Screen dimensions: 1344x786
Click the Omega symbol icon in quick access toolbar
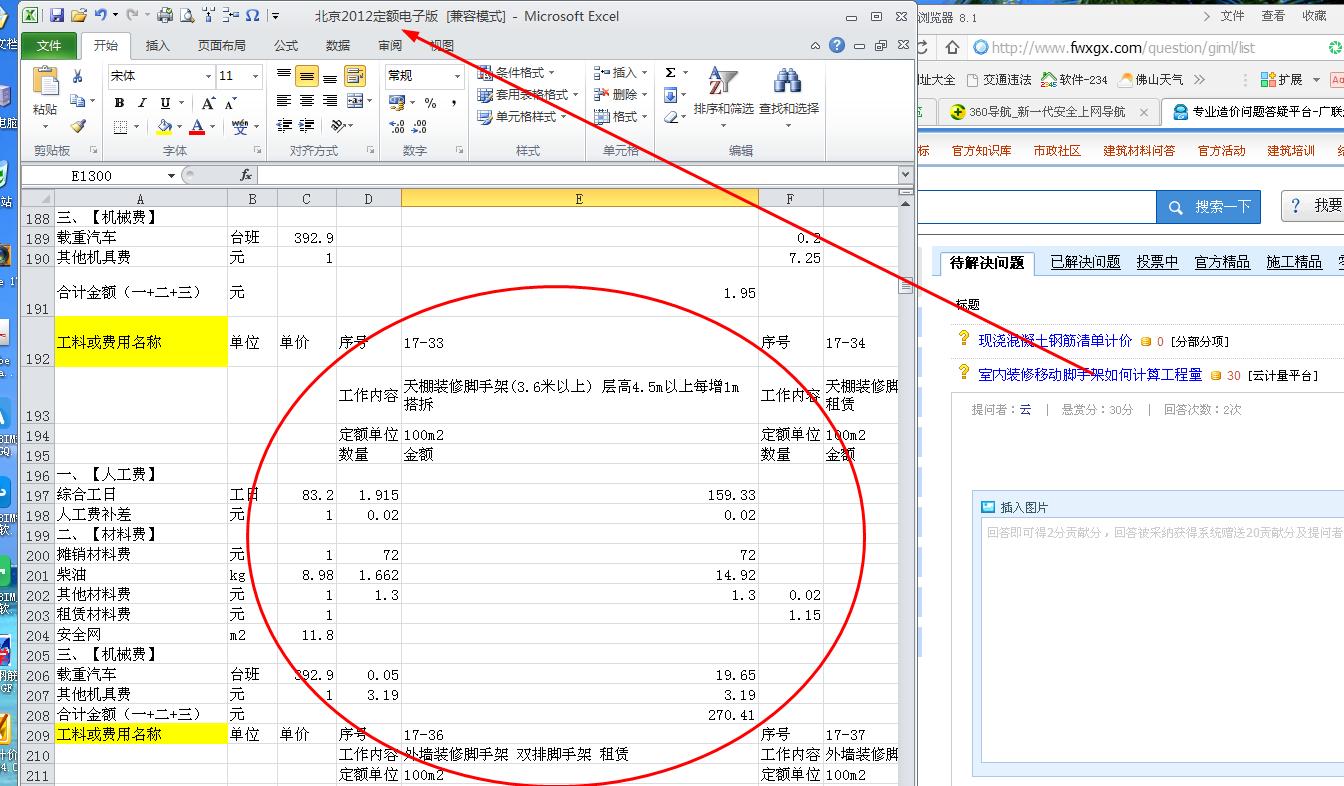point(252,15)
